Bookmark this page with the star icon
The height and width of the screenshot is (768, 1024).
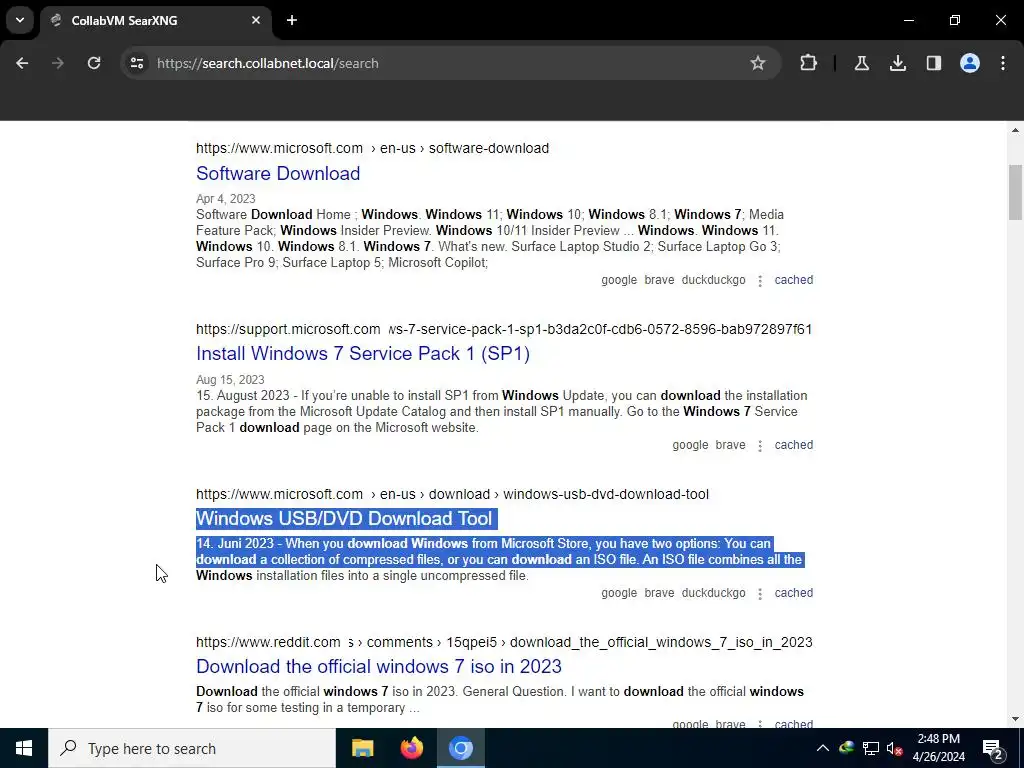pyautogui.click(x=758, y=63)
